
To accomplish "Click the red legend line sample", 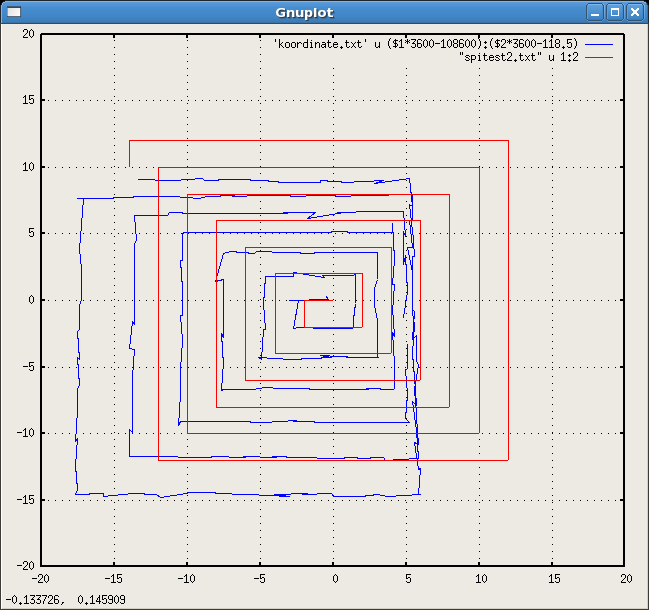I will pos(599,58).
